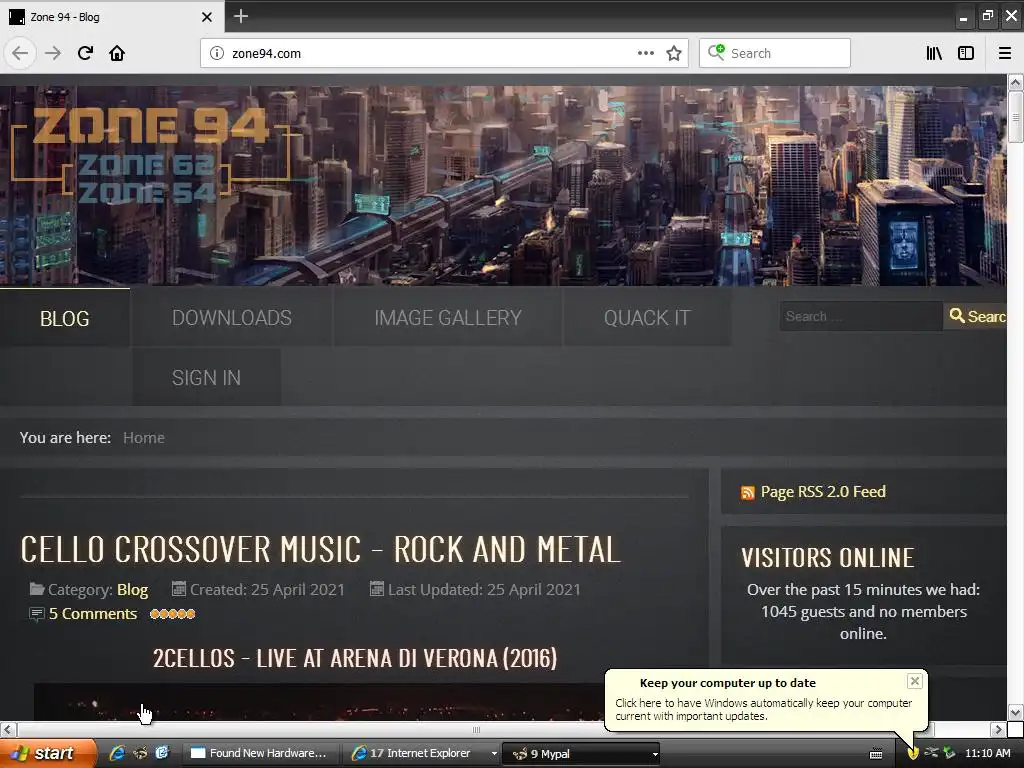Click the vertical scrollbar down arrow
The image size is (1024, 768).
[x=1015, y=712]
